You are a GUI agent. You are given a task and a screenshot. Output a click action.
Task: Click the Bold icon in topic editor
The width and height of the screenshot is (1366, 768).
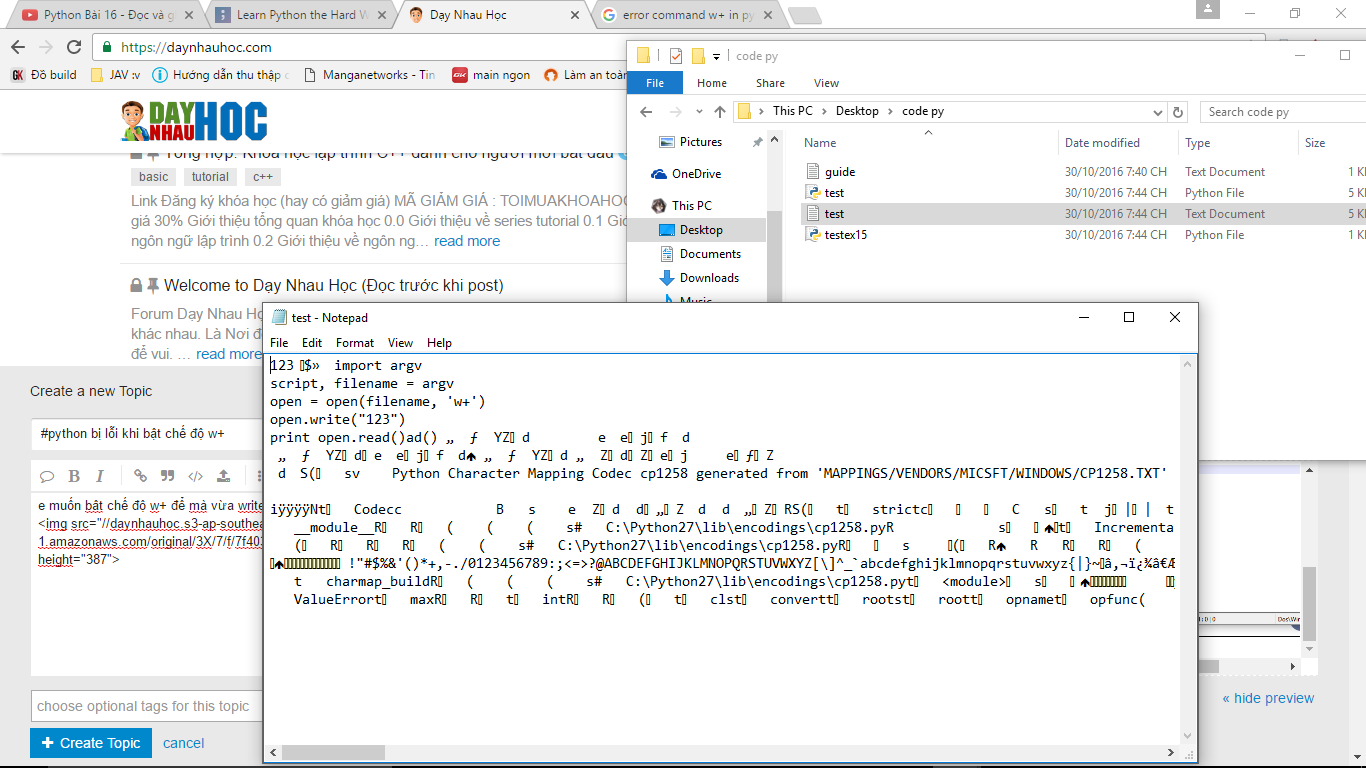(74, 476)
